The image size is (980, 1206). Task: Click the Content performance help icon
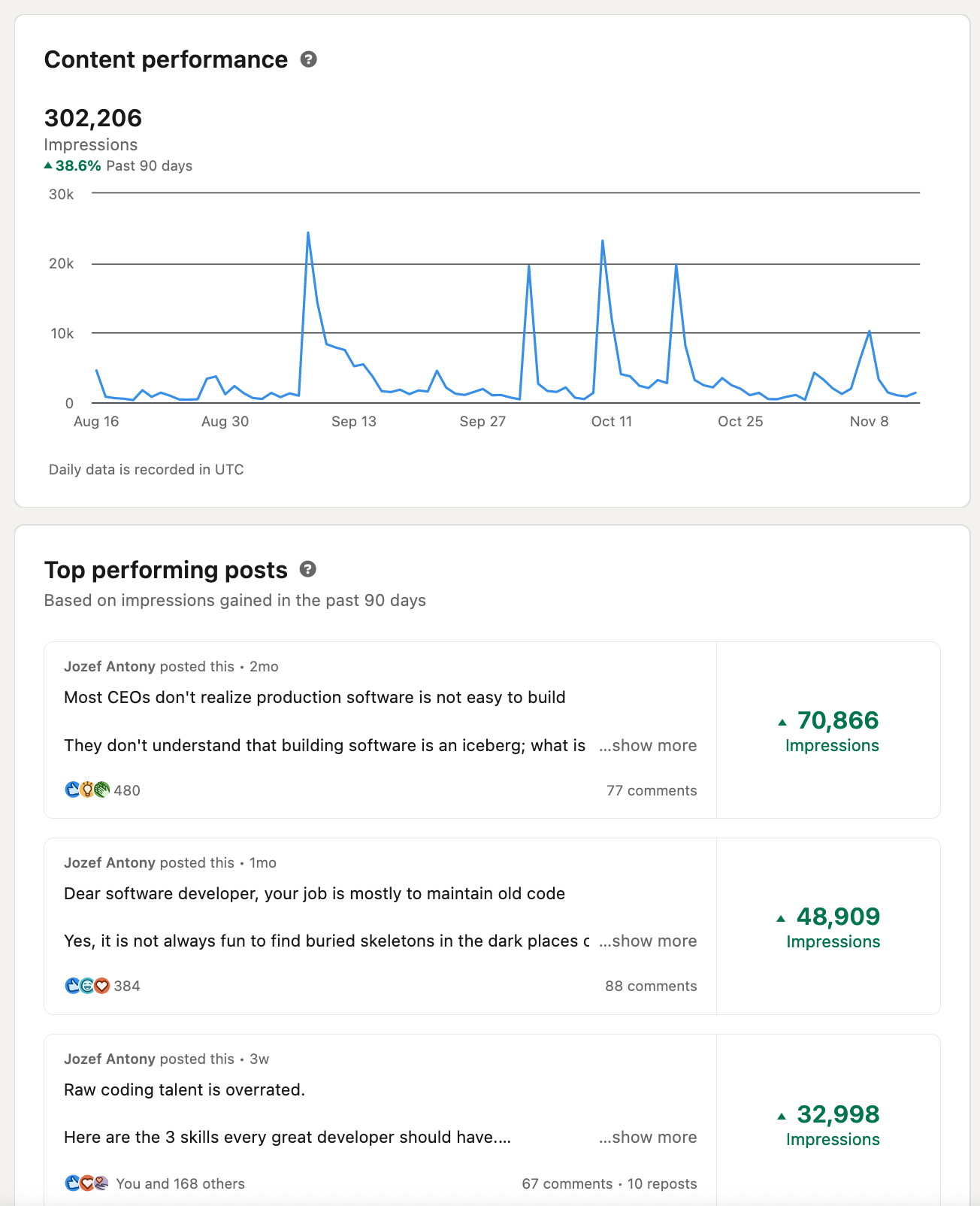click(308, 59)
